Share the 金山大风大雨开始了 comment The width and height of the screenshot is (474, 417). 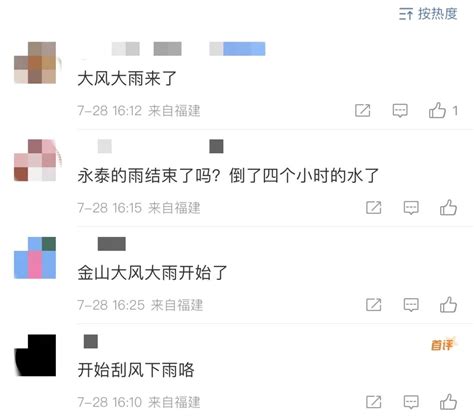374,305
